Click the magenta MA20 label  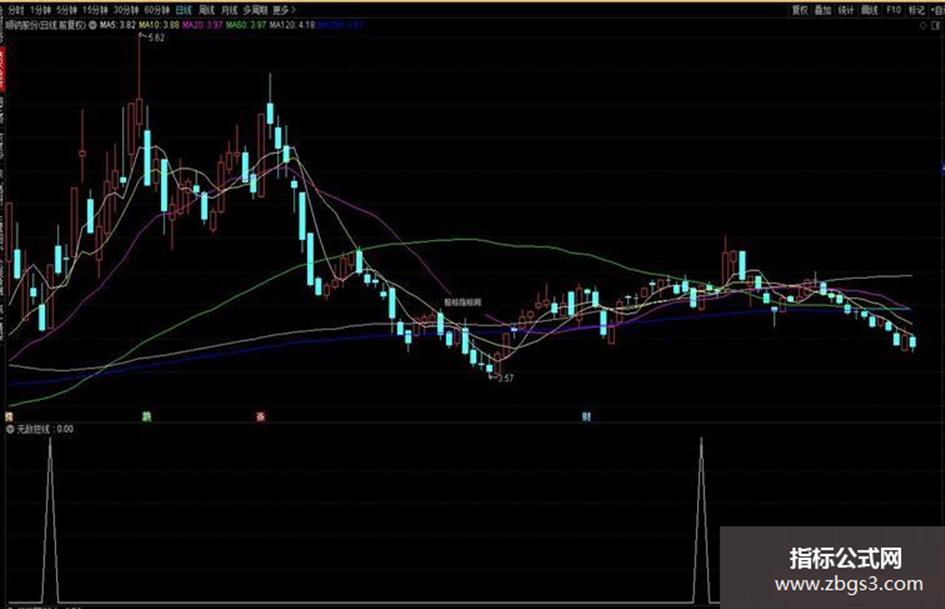click(x=202, y=25)
